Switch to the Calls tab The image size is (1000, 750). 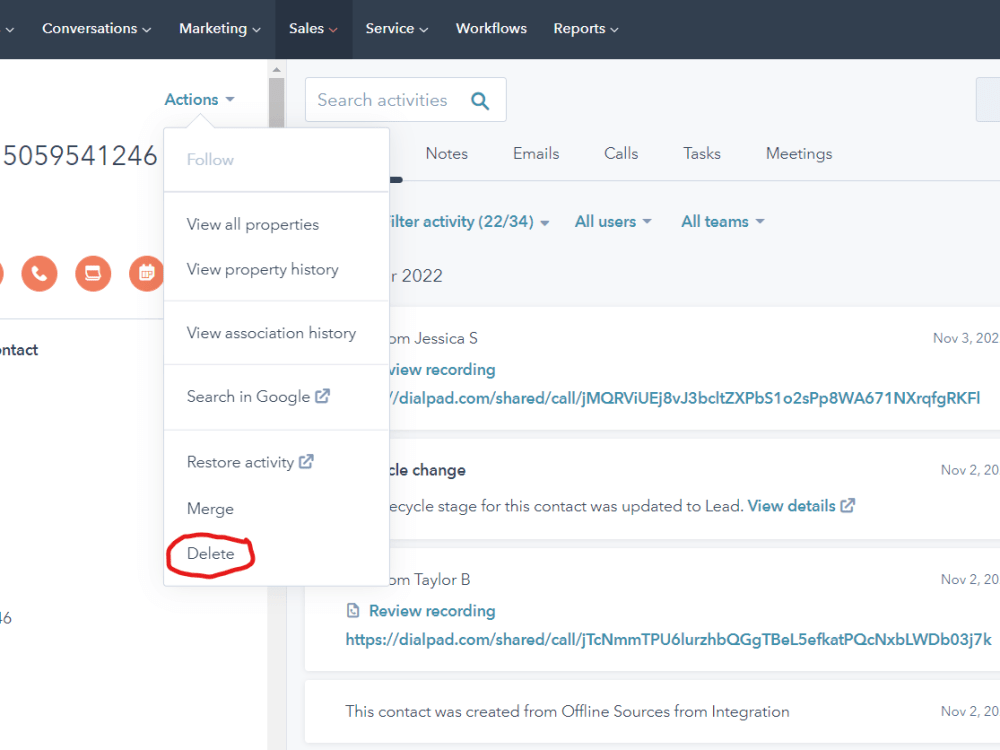621,154
